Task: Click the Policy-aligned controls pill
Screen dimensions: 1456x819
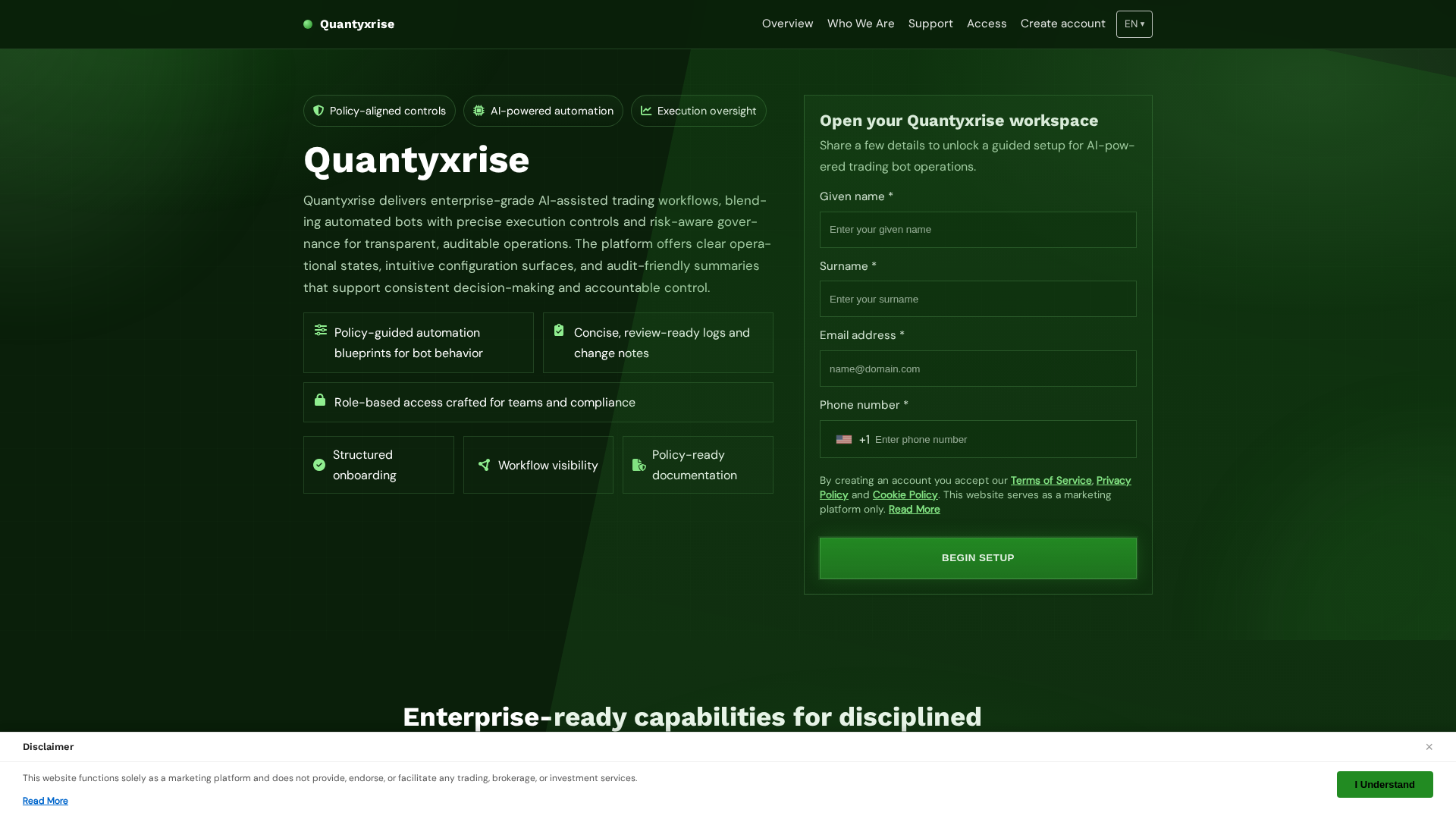Action: click(379, 111)
